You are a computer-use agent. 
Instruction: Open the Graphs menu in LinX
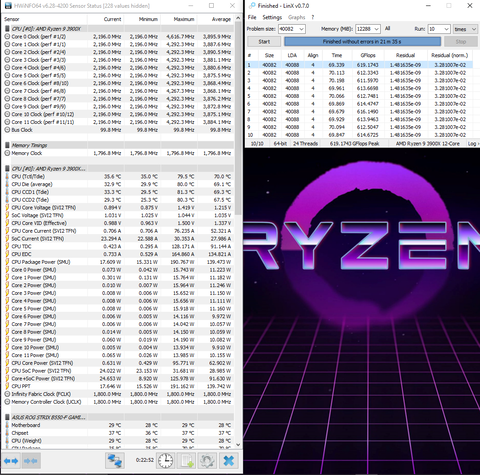pos(296,17)
